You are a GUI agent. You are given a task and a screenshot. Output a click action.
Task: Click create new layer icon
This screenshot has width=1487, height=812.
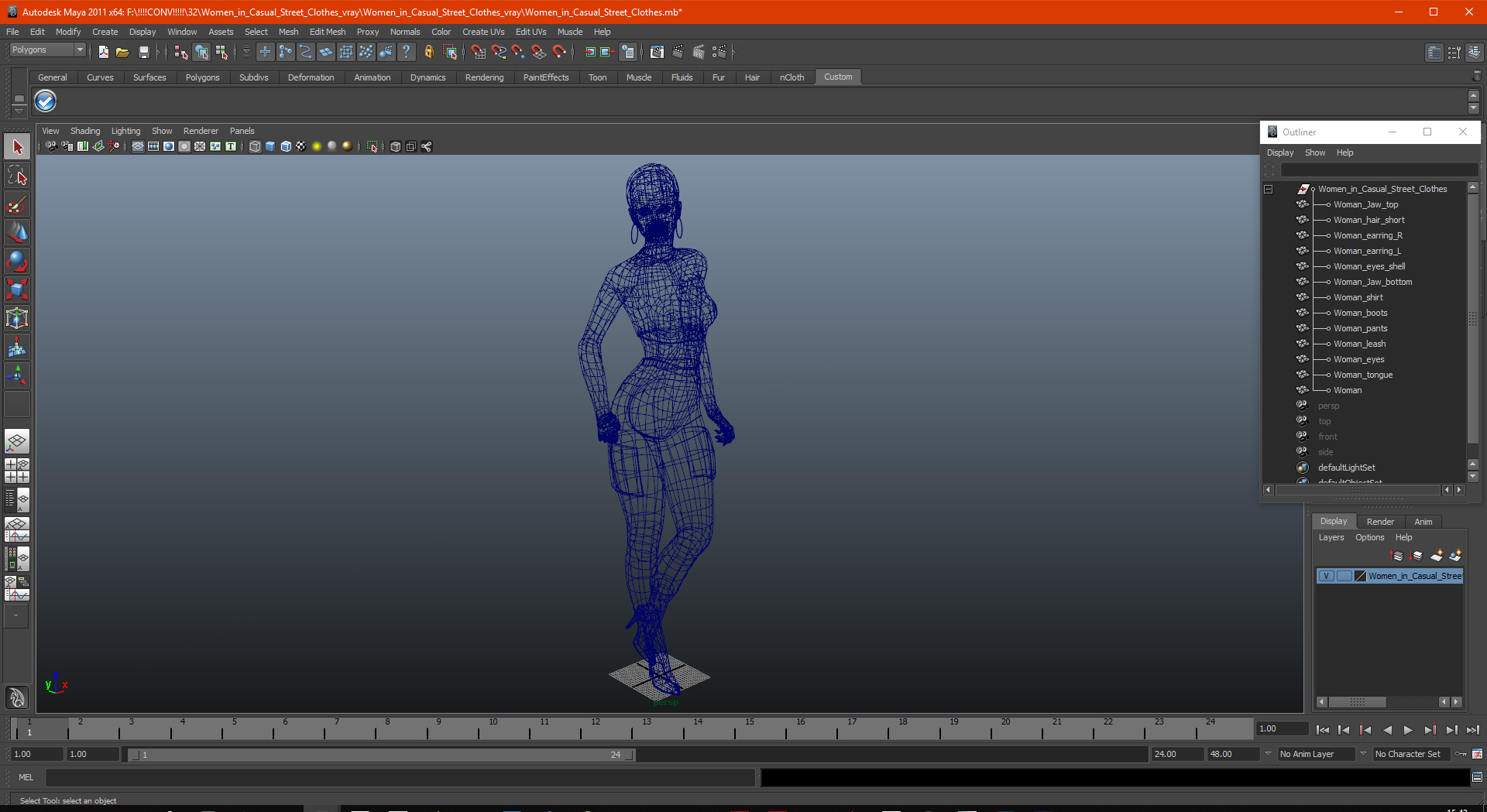click(x=1436, y=555)
